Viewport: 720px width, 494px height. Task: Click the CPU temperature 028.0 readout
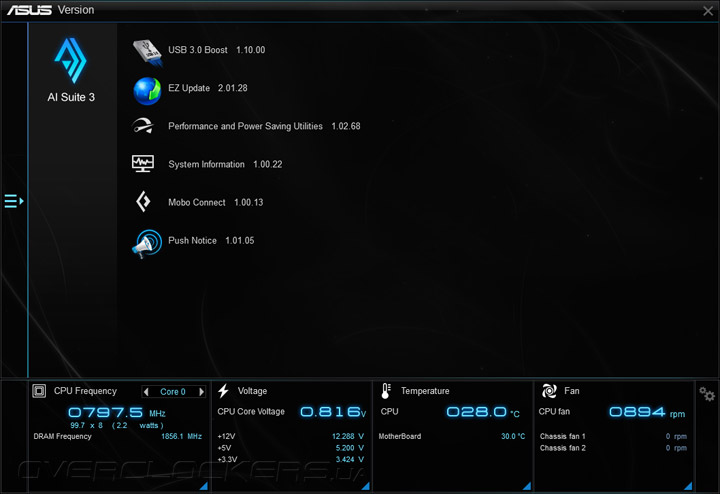(483, 412)
